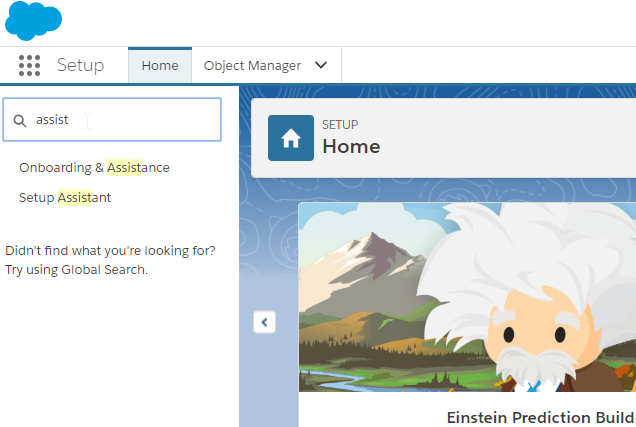Viewport: 636px width, 427px height.
Task: Click the 'Try using Global Search.' text
Action: point(76,270)
